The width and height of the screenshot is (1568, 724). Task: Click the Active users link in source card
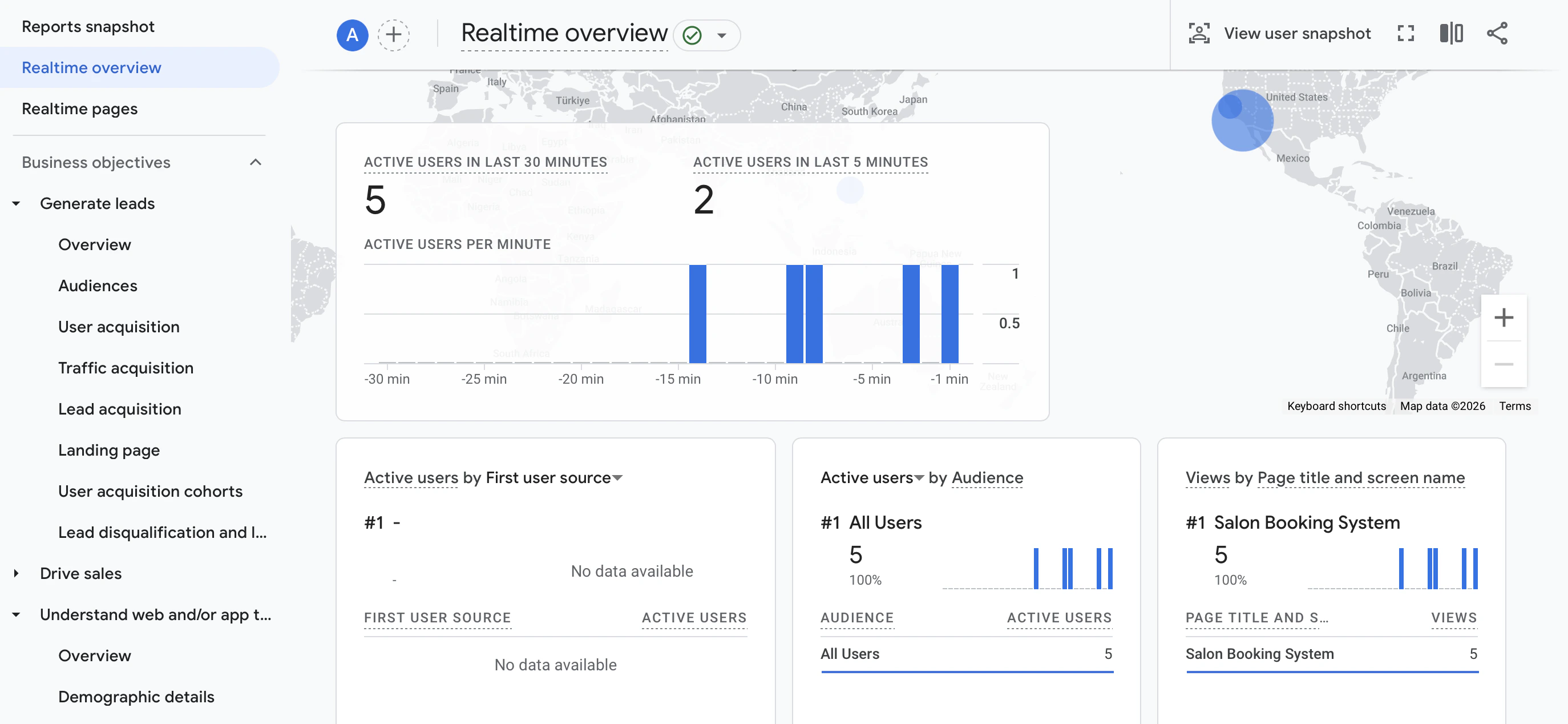coord(411,478)
